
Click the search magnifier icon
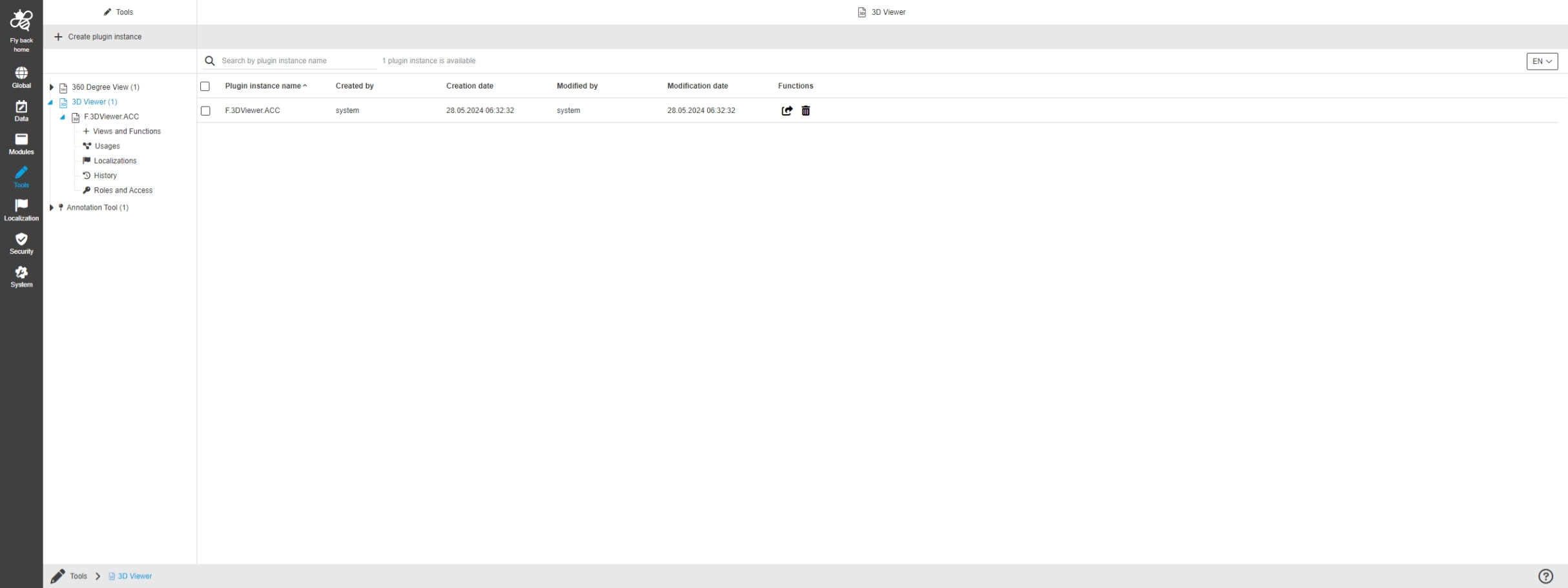[x=210, y=61]
